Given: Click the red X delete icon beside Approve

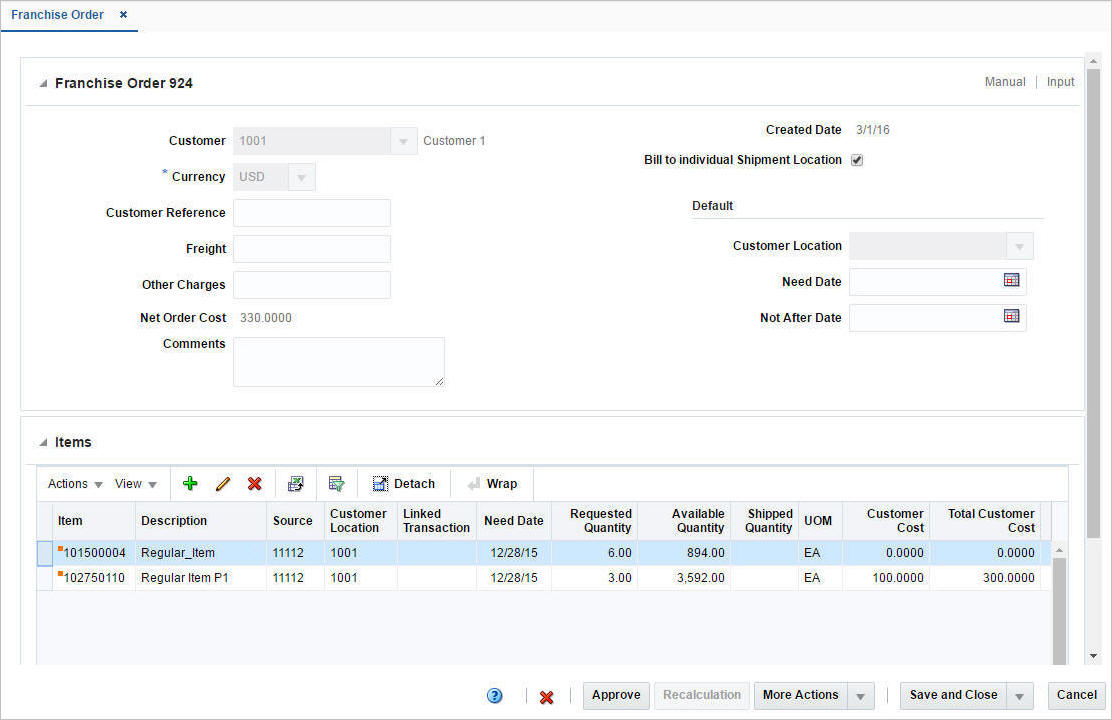Looking at the screenshot, I should [546, 697].
